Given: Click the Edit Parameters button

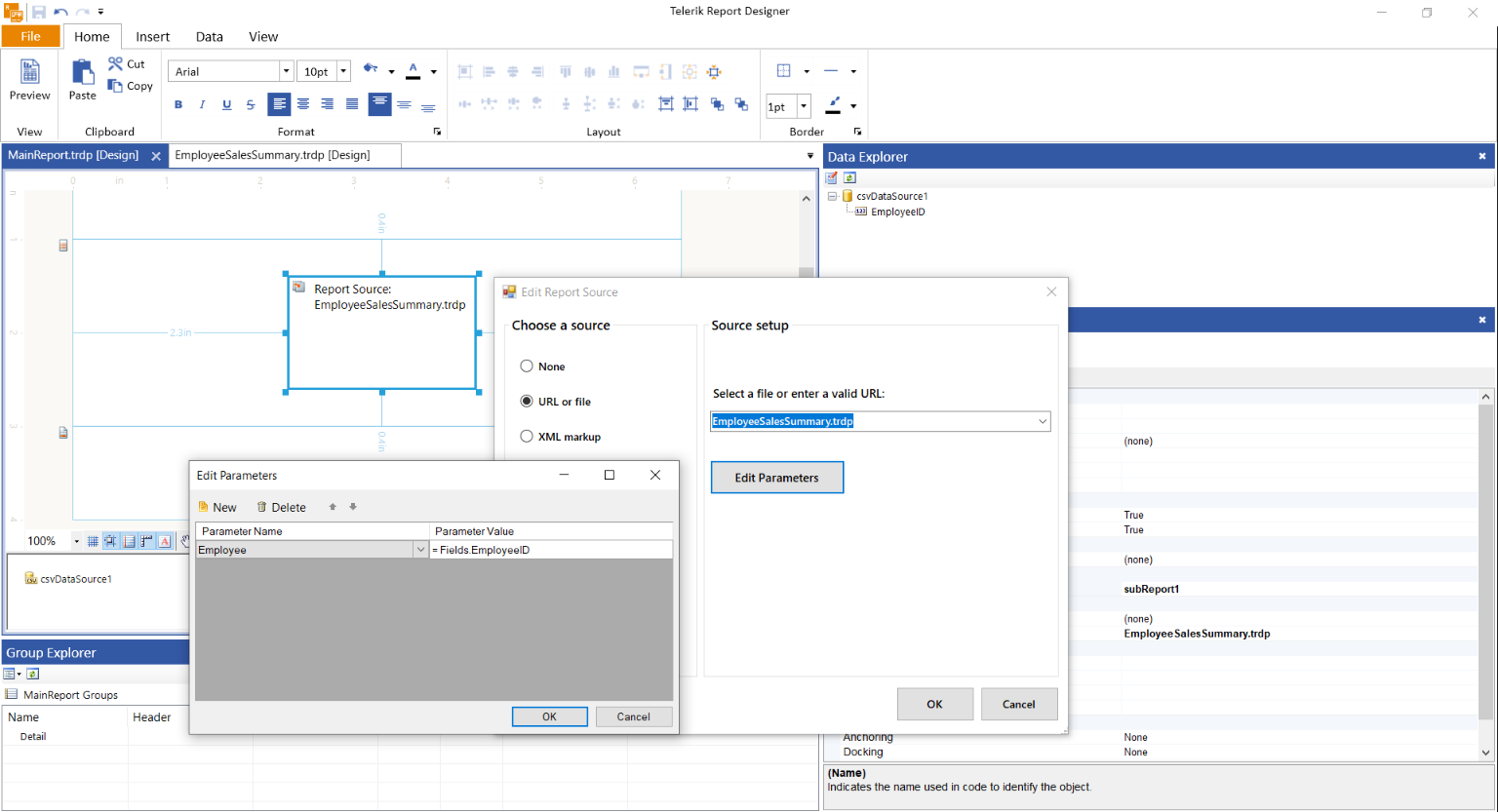Looking at the screenshot, I should 776,478.
